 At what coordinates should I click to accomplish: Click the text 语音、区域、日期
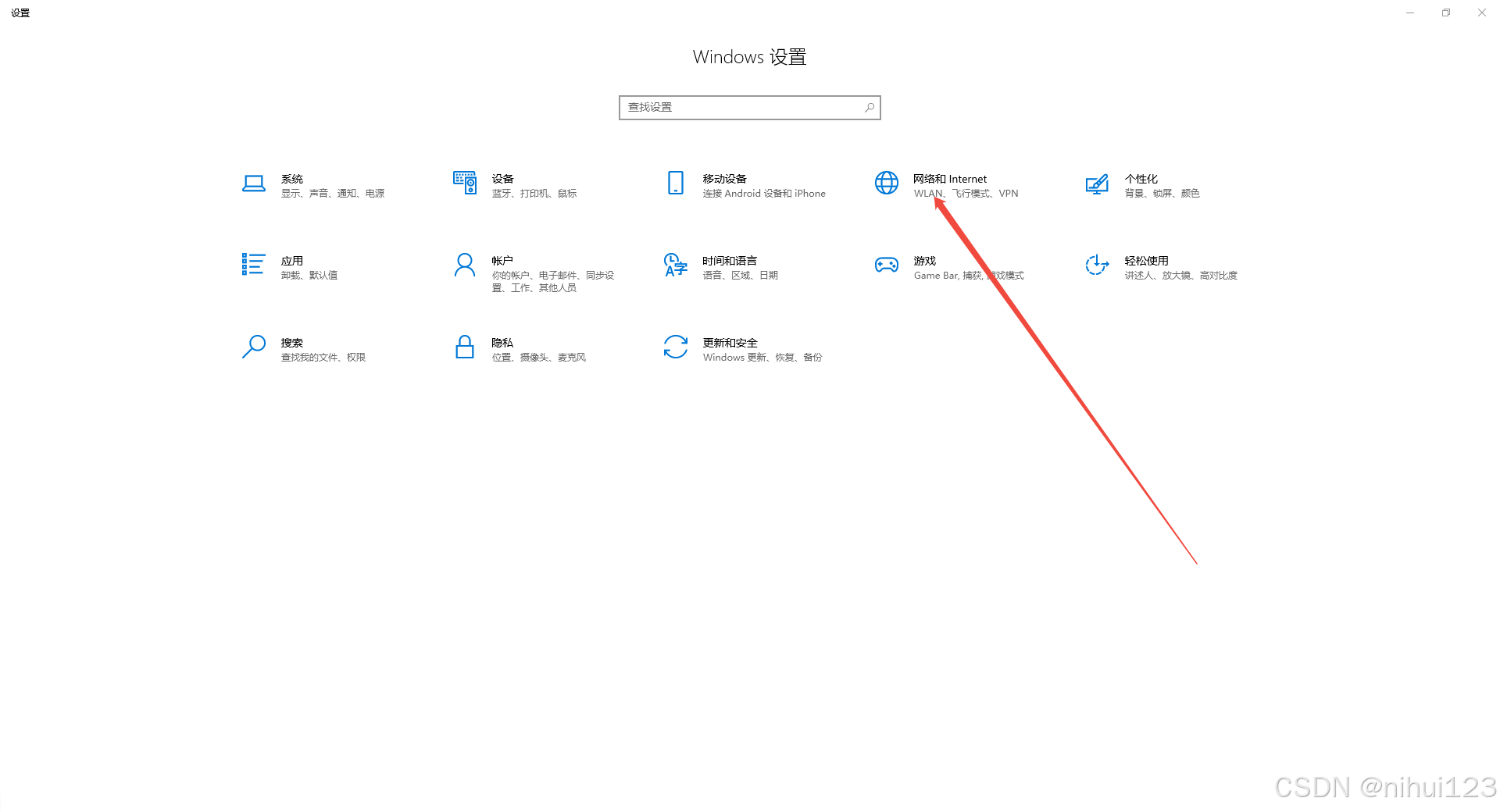click(x=741, y=276)
